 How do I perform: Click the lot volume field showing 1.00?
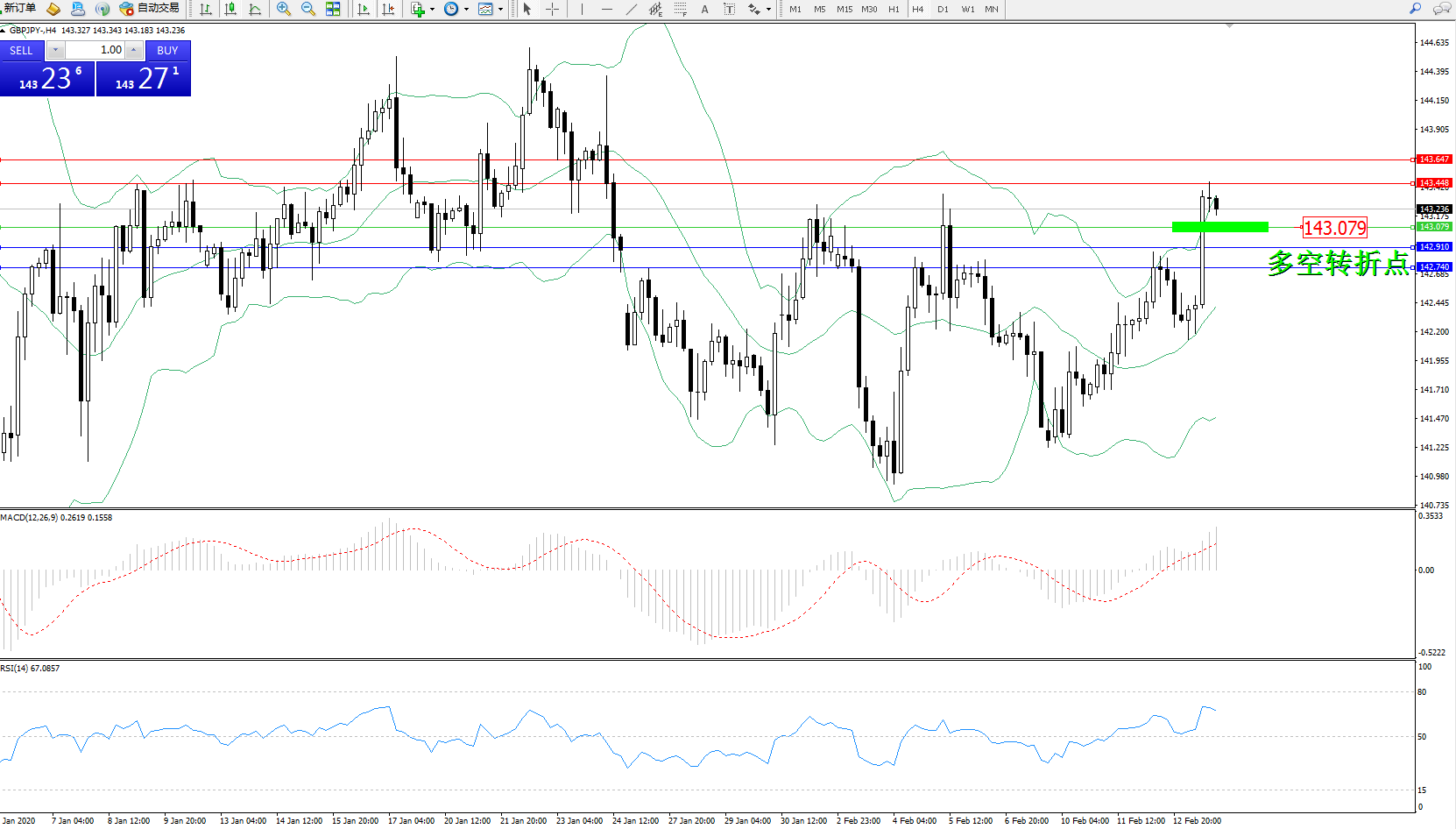coord(96,50)
